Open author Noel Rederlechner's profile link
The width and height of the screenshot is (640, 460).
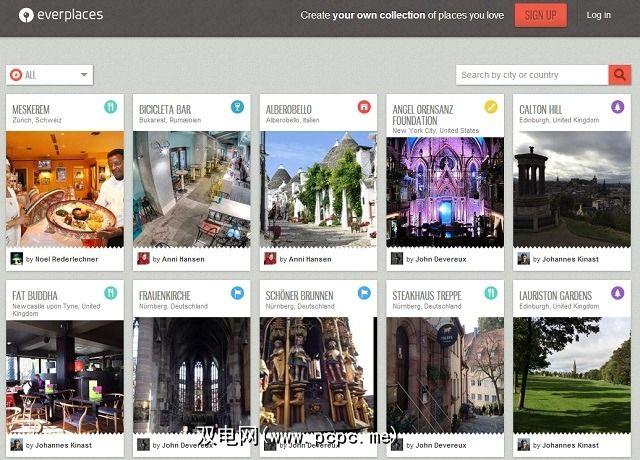coord(67,259)
